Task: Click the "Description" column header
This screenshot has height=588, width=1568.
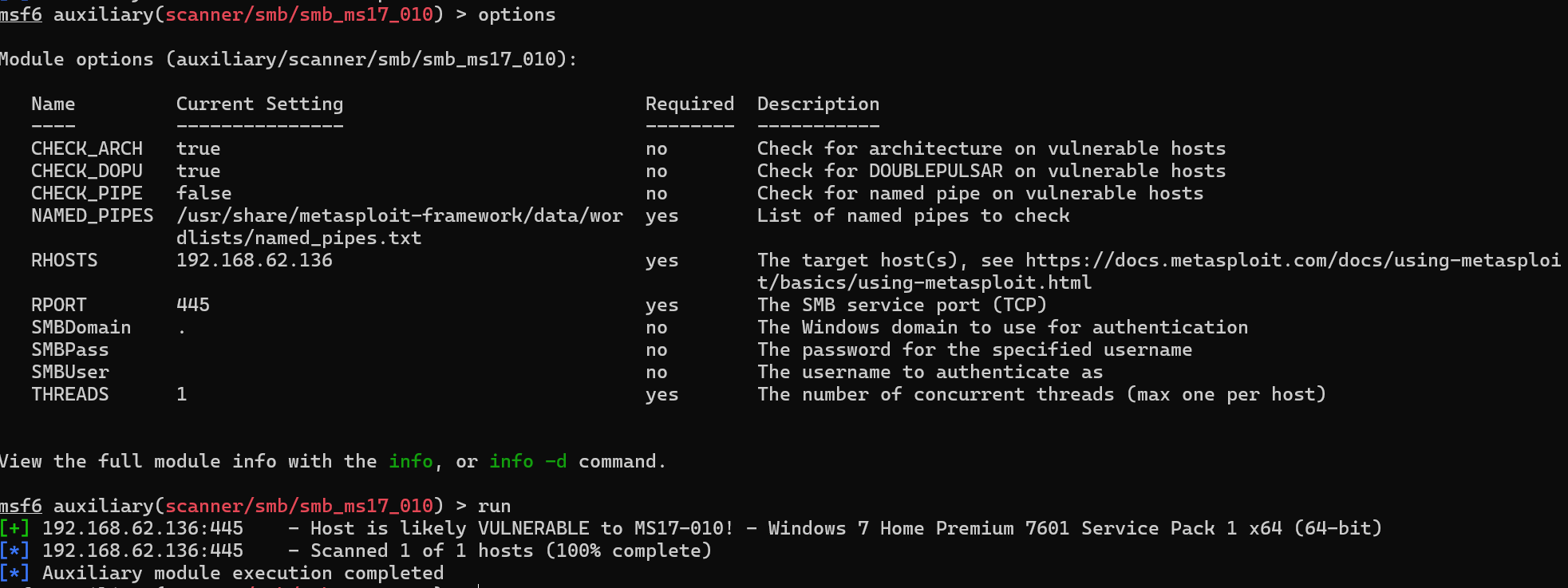Action: [818, 104]
